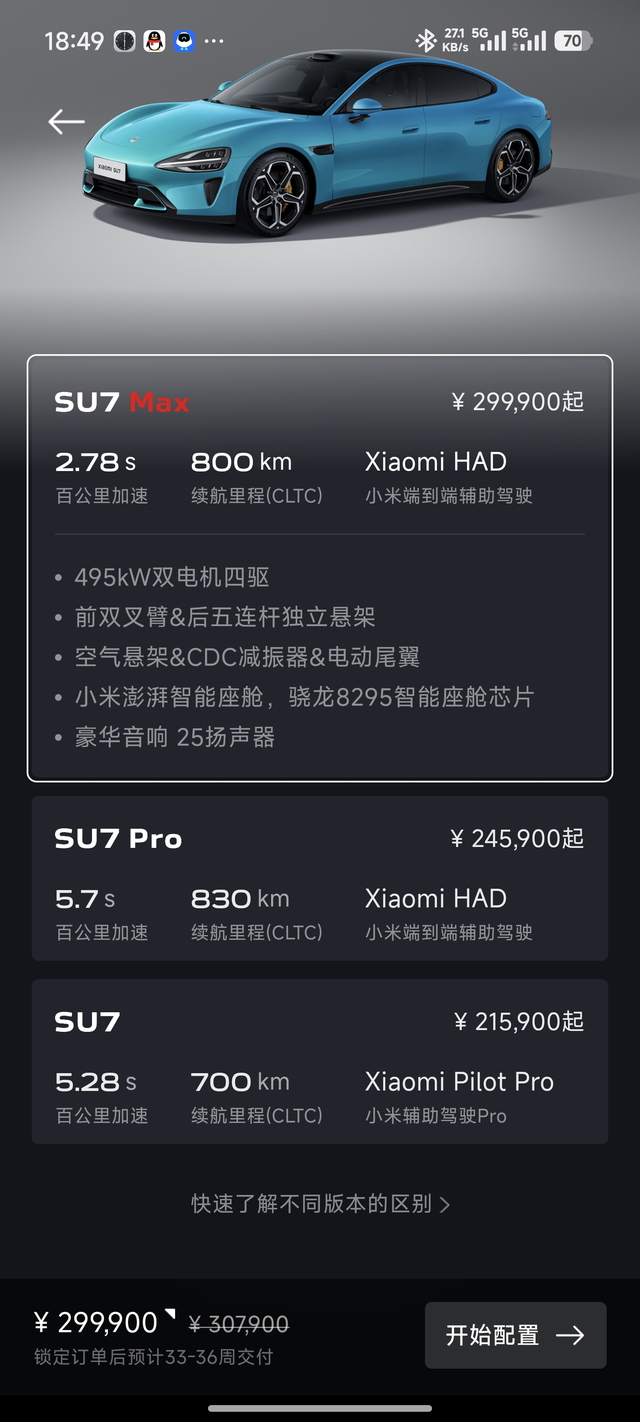Tap the back arrow icon
This screenshot has width=640, height=1422.
(x=66, y=122)
